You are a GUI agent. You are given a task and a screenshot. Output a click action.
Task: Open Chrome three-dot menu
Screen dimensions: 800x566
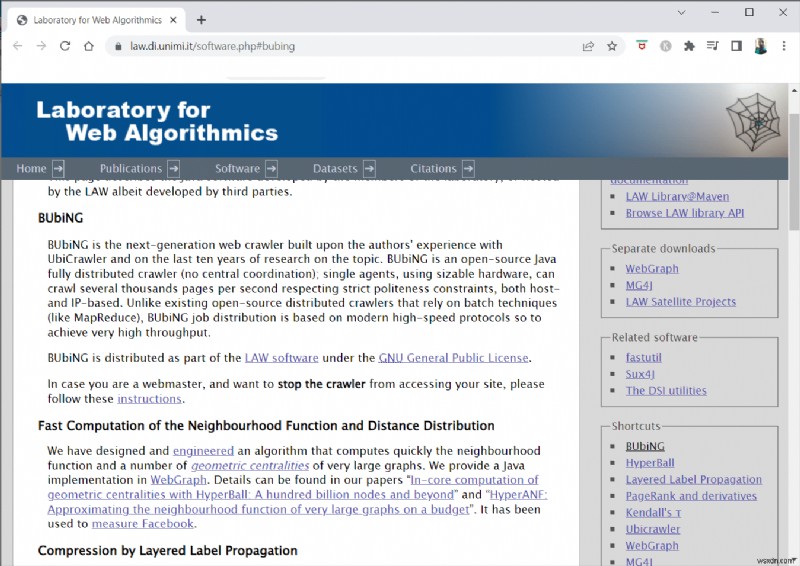click(784, 46)
